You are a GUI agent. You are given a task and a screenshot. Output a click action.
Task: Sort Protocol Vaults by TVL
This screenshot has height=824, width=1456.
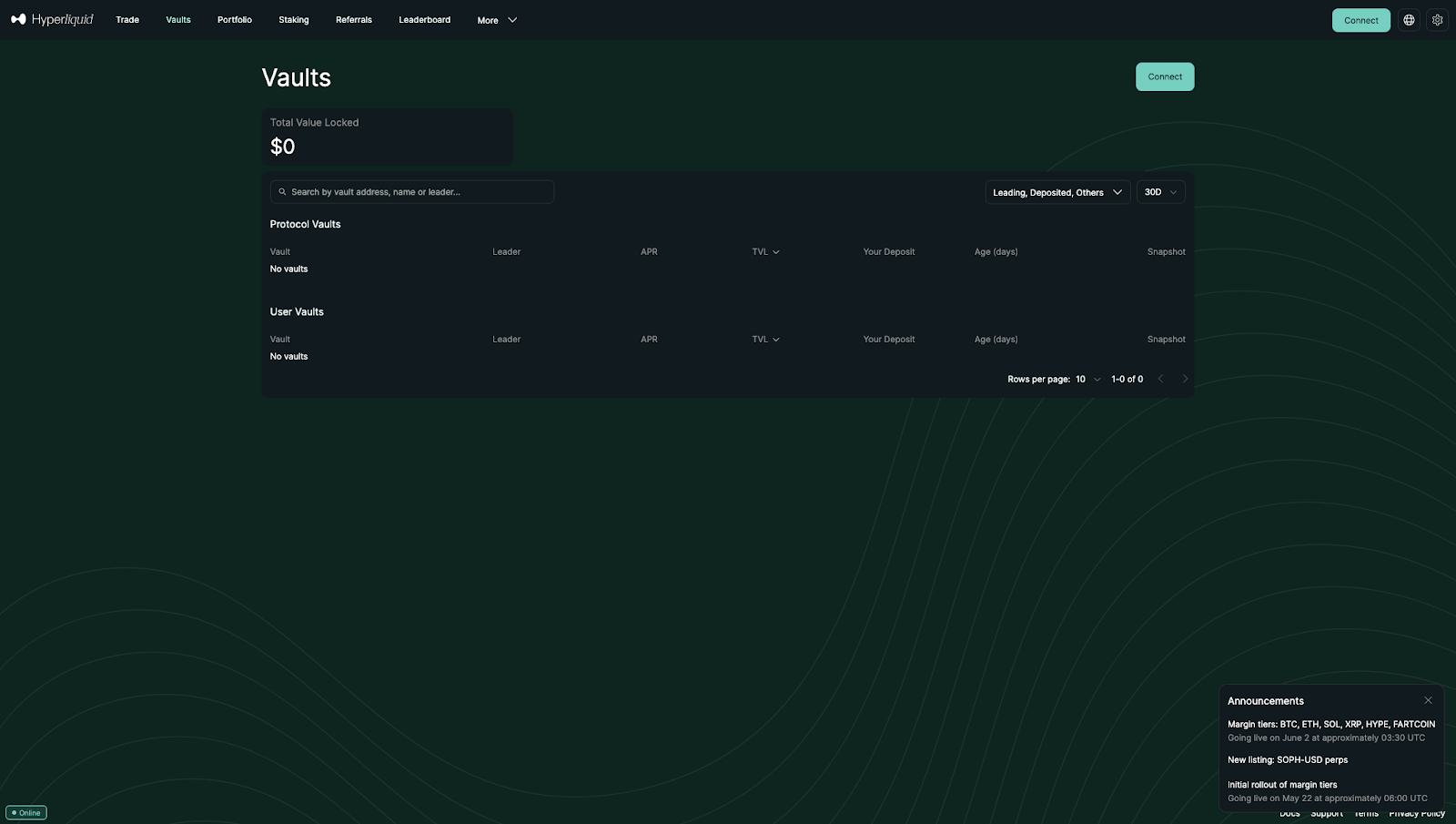[765, 251]
